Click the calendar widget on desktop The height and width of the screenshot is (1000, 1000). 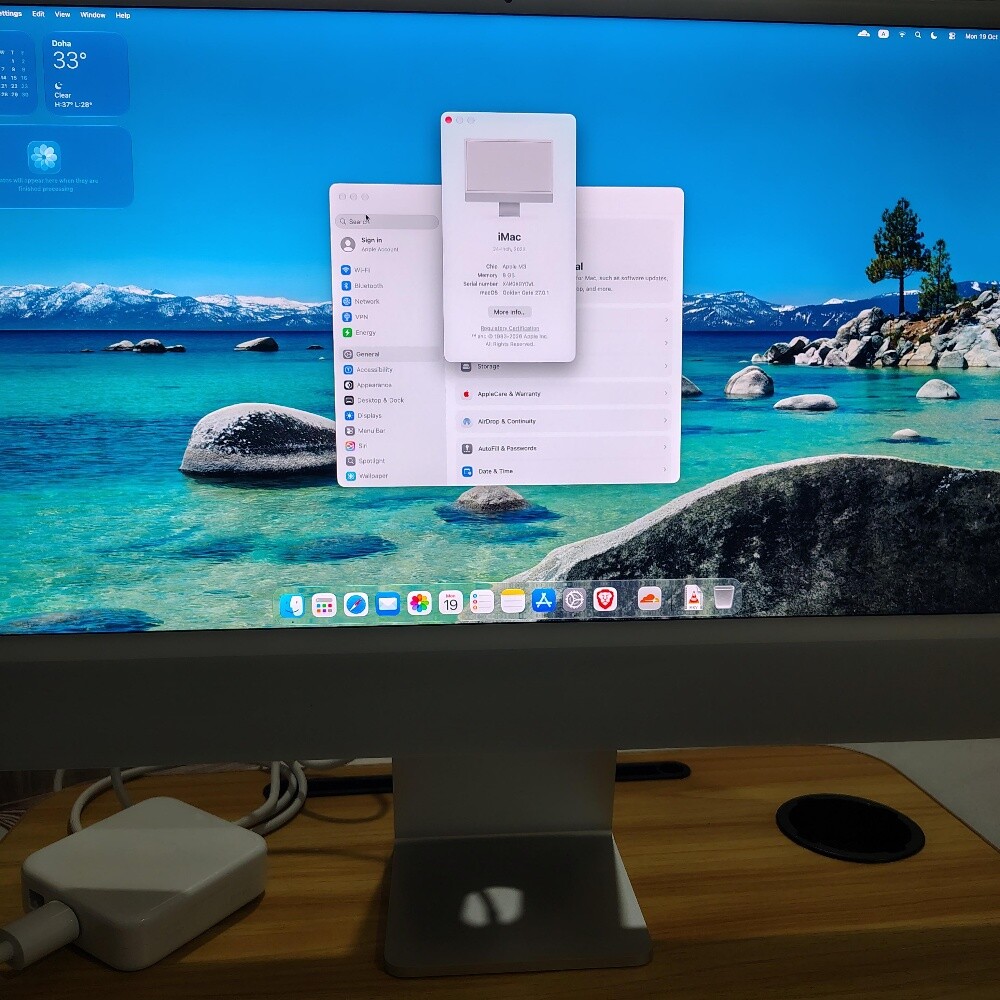tap(17, 72)
